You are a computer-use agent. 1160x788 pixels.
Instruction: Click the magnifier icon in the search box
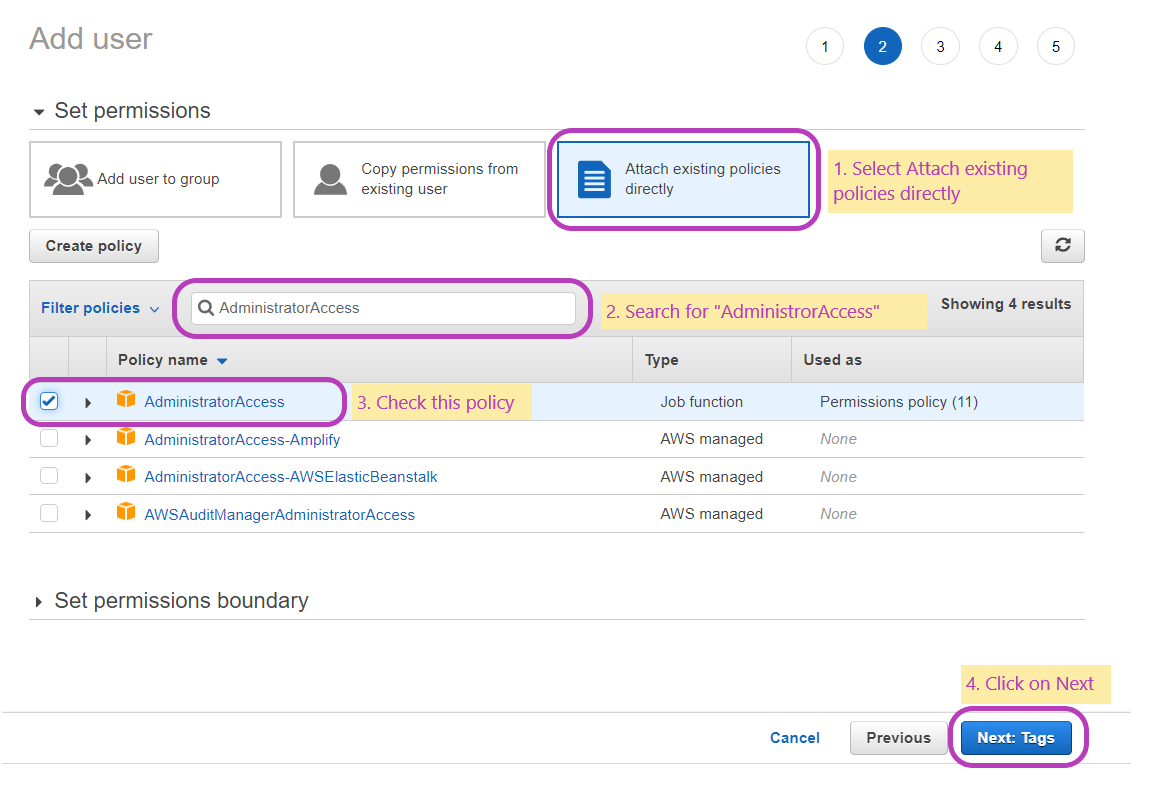206,309
